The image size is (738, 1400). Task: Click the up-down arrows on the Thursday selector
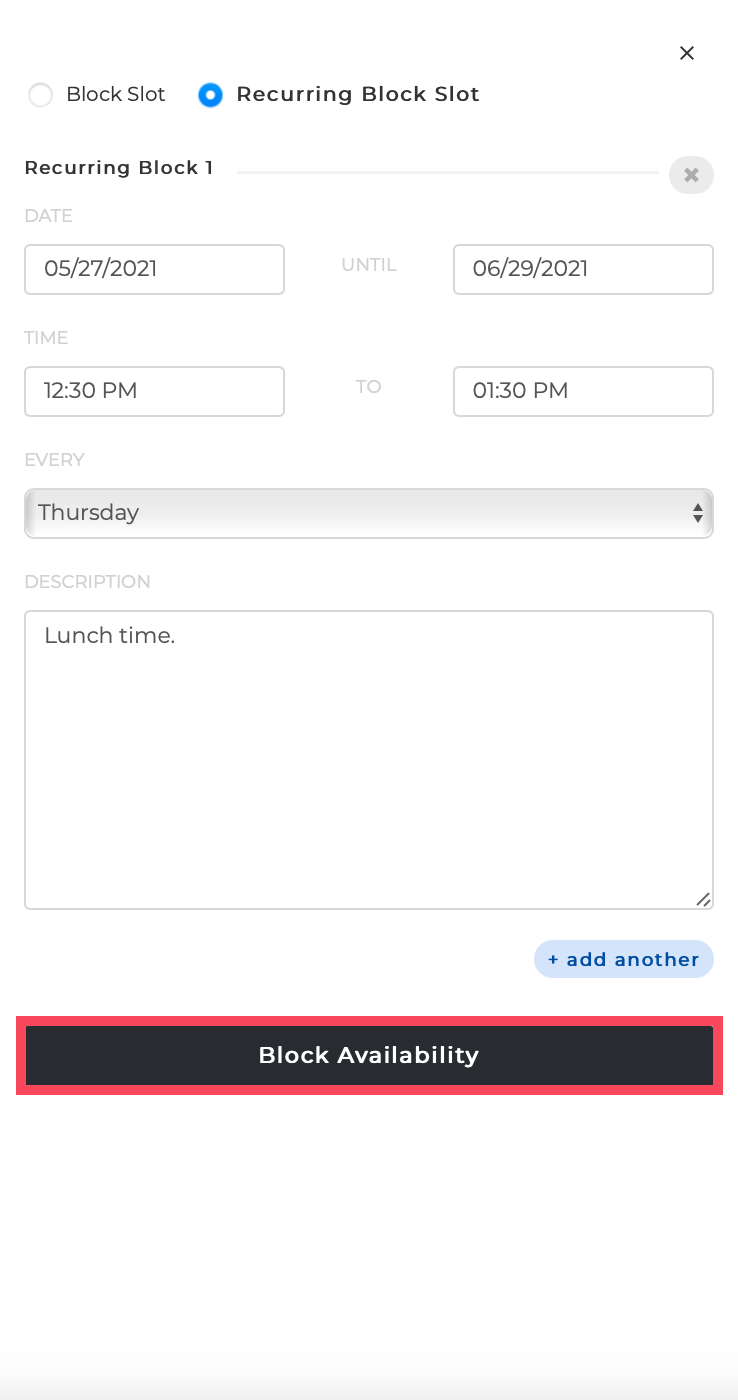698,513
